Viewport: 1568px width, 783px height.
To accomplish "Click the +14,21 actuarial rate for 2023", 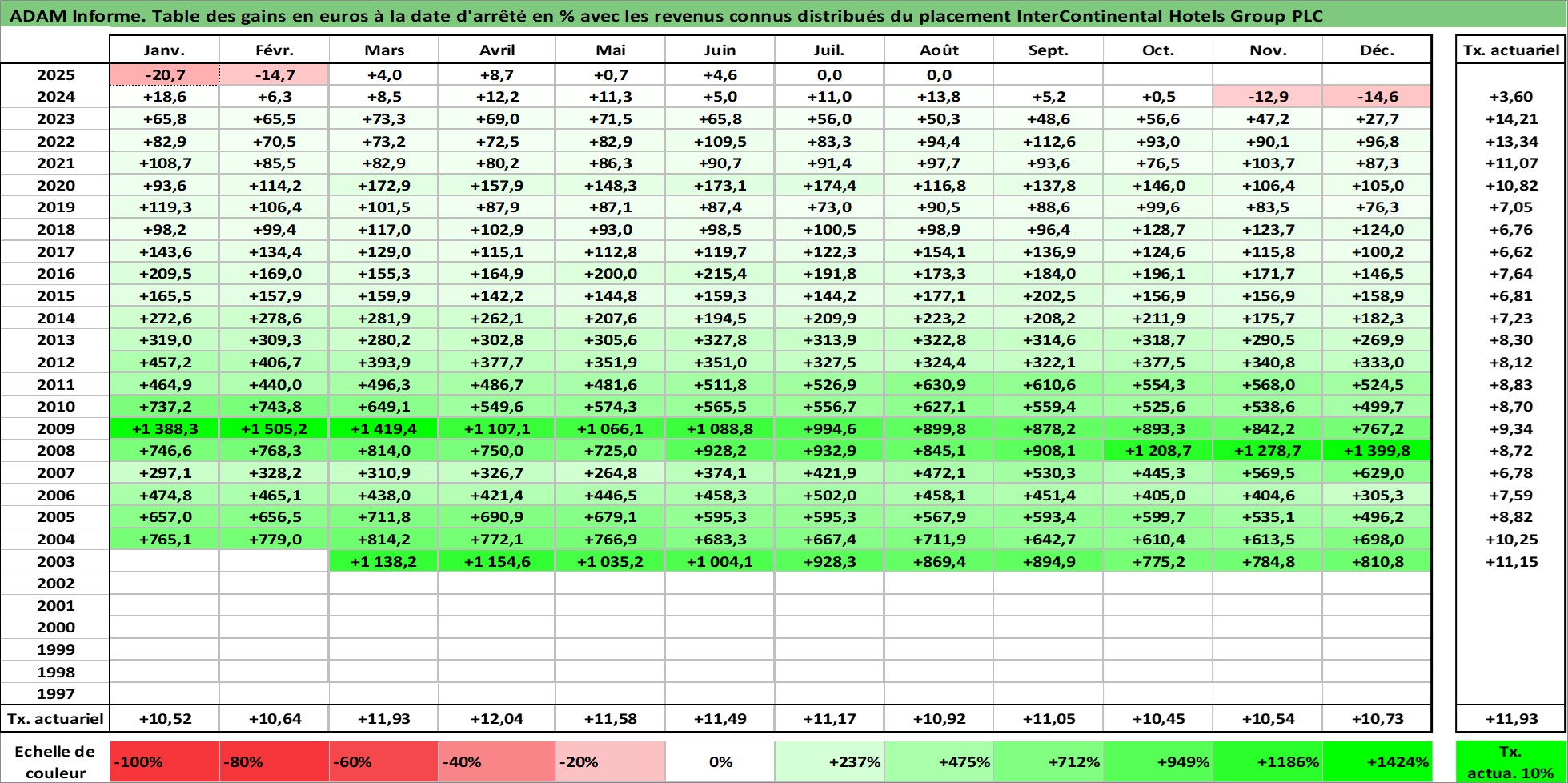I will (x=1510, y=119).
